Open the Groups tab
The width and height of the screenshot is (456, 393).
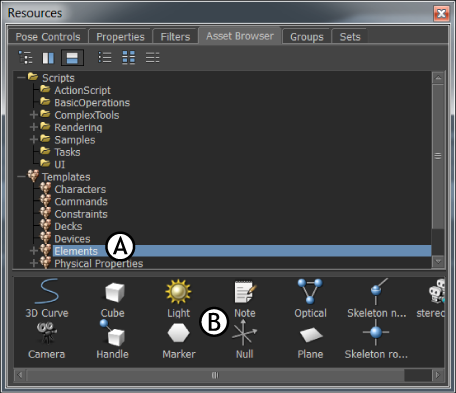tap(307, 37)
